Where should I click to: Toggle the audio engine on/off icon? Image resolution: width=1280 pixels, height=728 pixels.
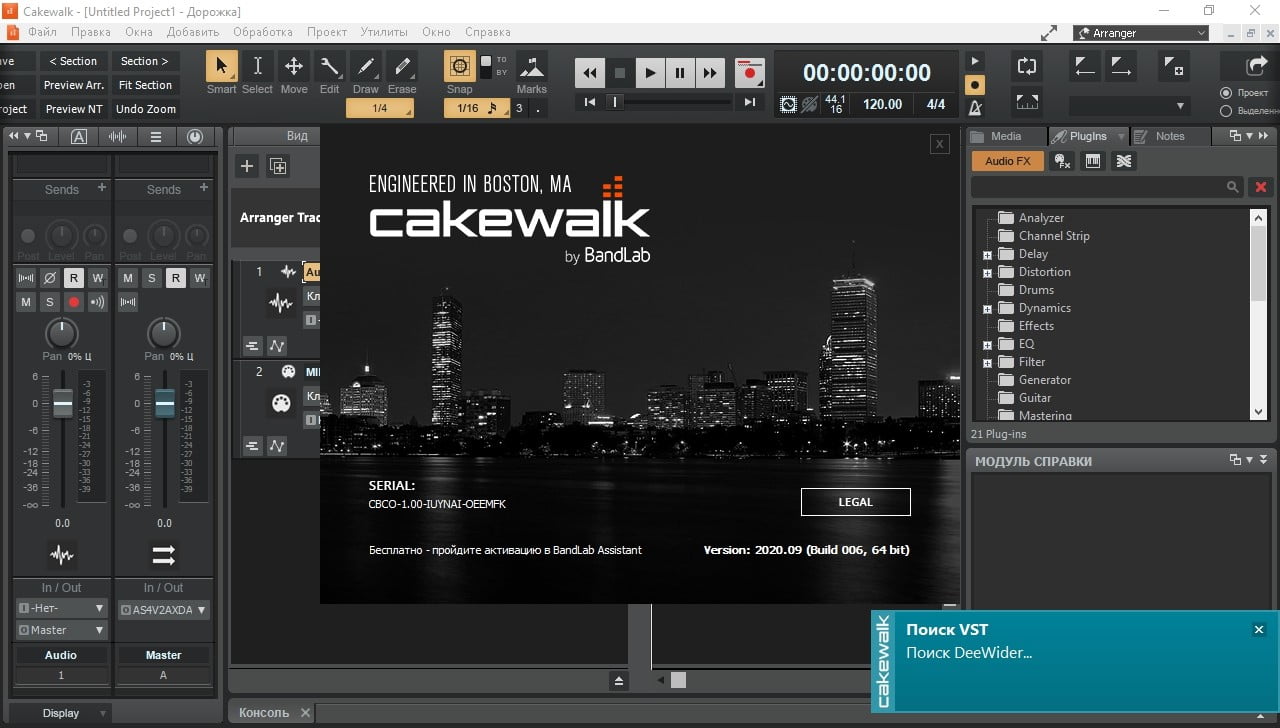click(788, 104)
